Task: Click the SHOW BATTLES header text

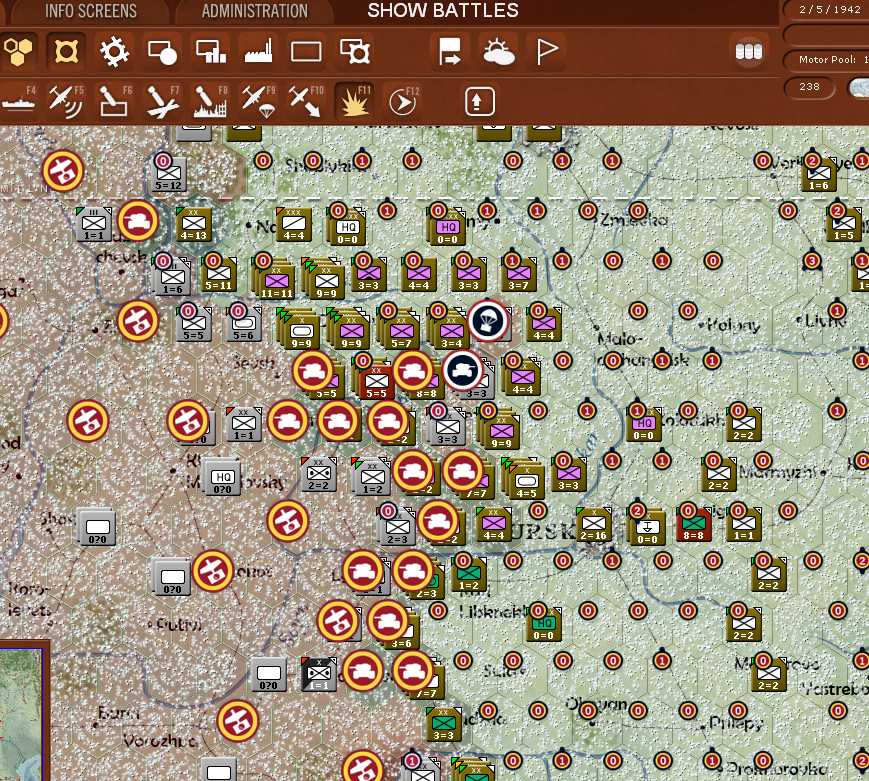Action: pos(442,10)
